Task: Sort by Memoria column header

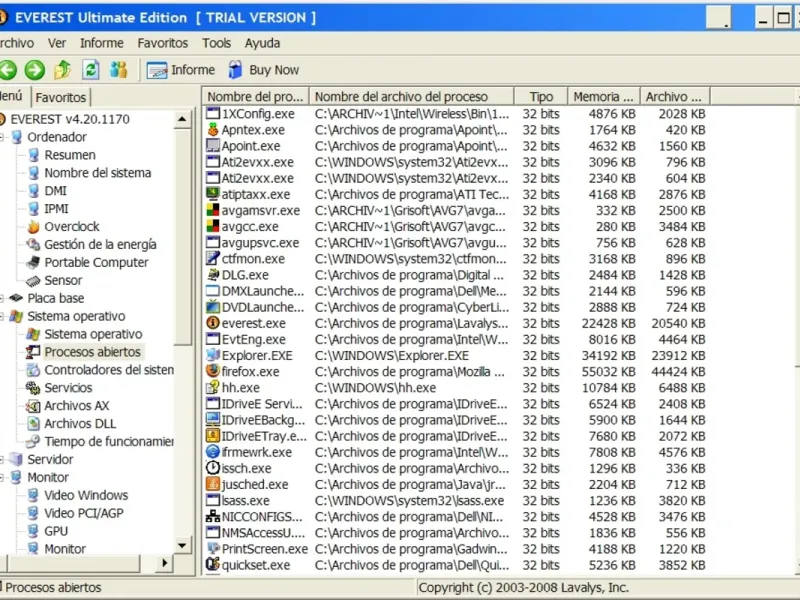Action: [x=604, y=96]
